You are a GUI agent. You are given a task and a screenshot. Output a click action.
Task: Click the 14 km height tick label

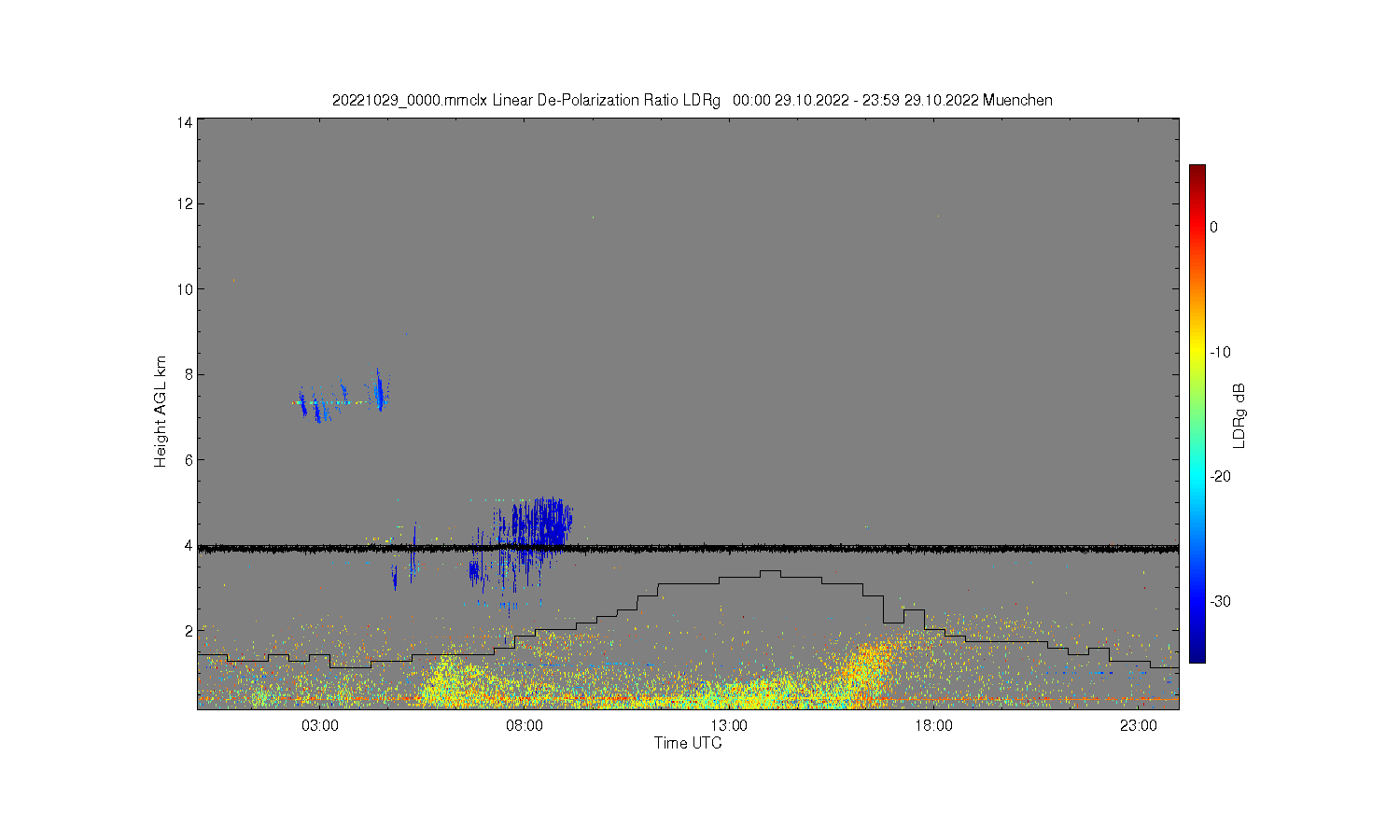tap(185, 122)
